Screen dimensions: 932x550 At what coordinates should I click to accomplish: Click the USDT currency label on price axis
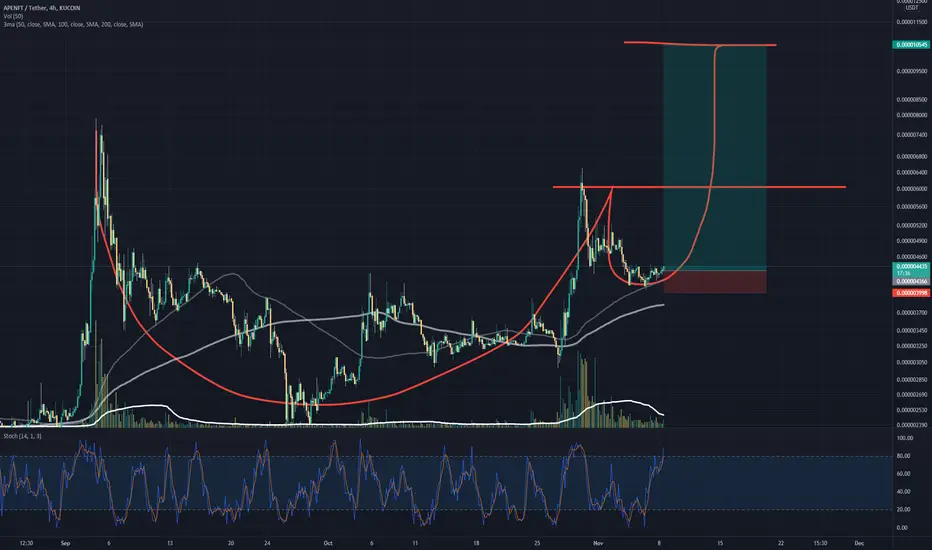(x=911, y=8)
